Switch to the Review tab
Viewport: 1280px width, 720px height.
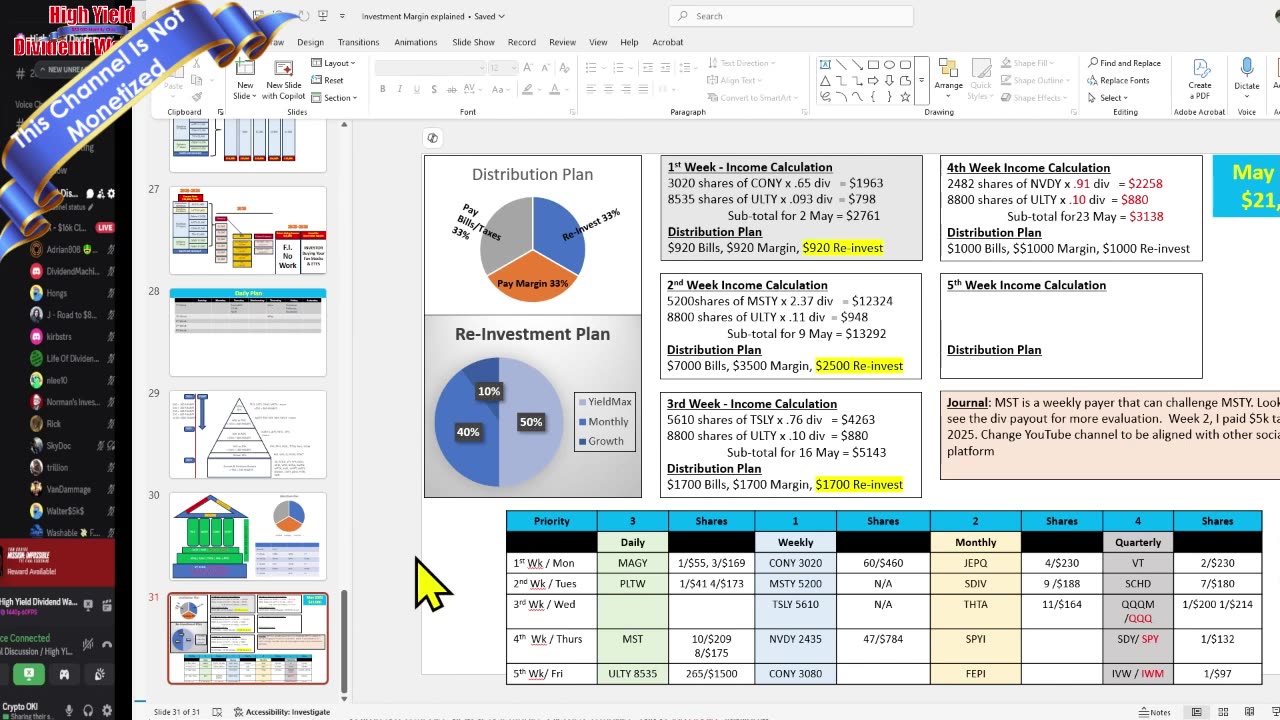562,42
